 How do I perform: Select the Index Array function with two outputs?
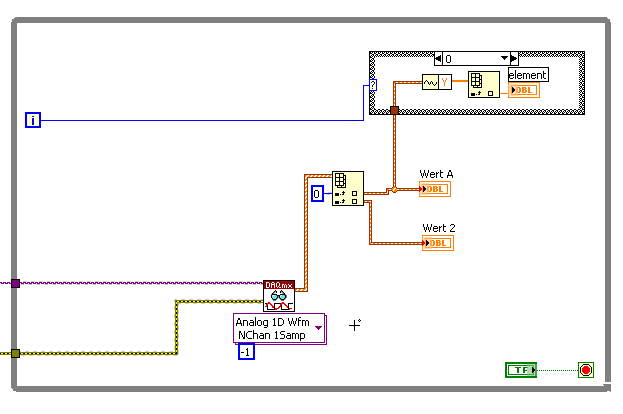click(348, 188)
